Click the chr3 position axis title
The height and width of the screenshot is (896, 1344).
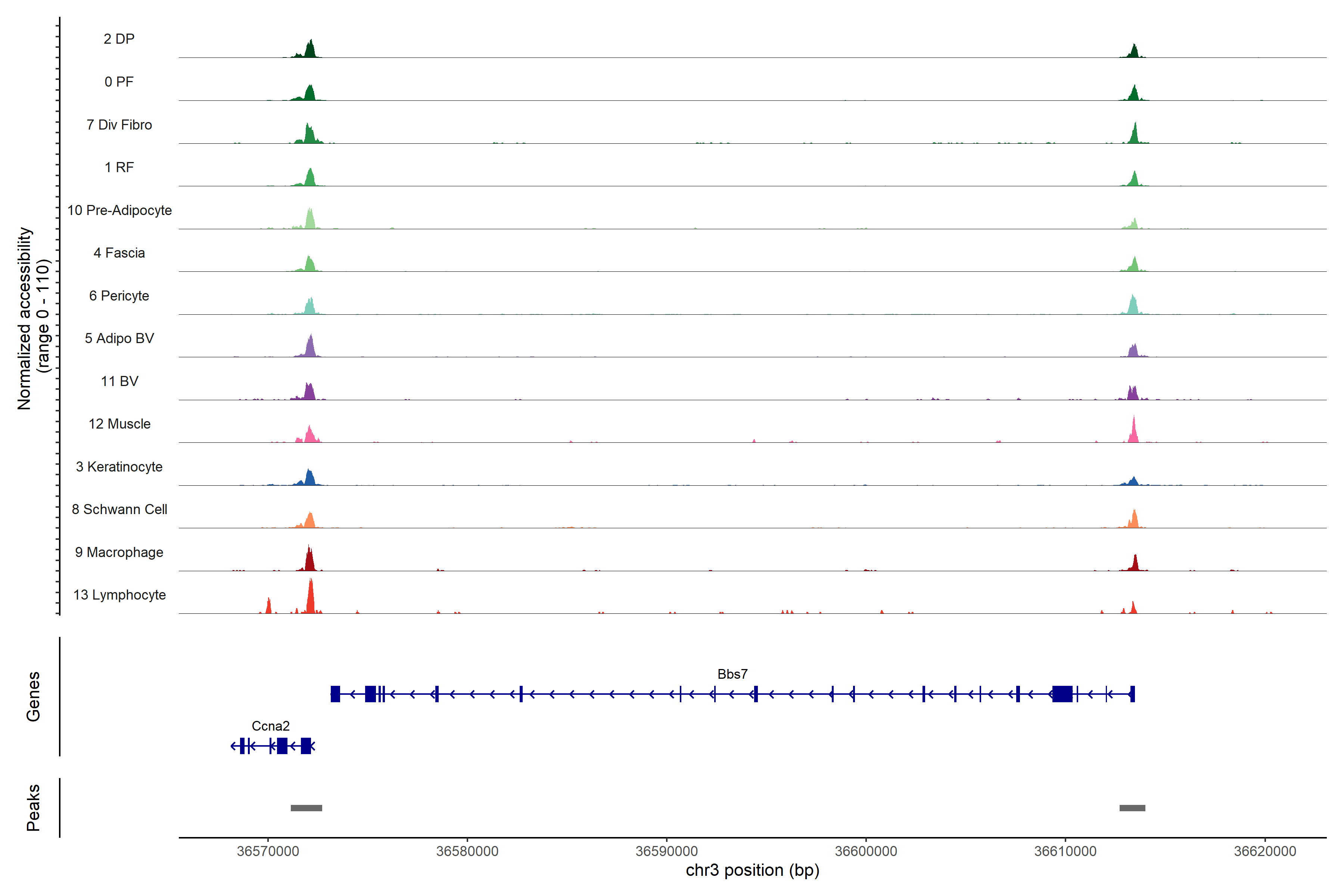752,870
